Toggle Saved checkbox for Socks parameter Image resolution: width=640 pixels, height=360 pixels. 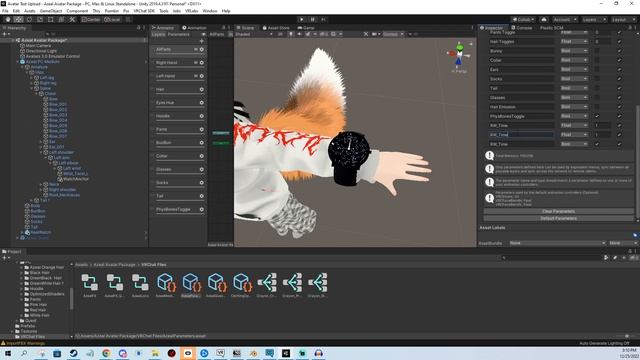pos(619,79)
